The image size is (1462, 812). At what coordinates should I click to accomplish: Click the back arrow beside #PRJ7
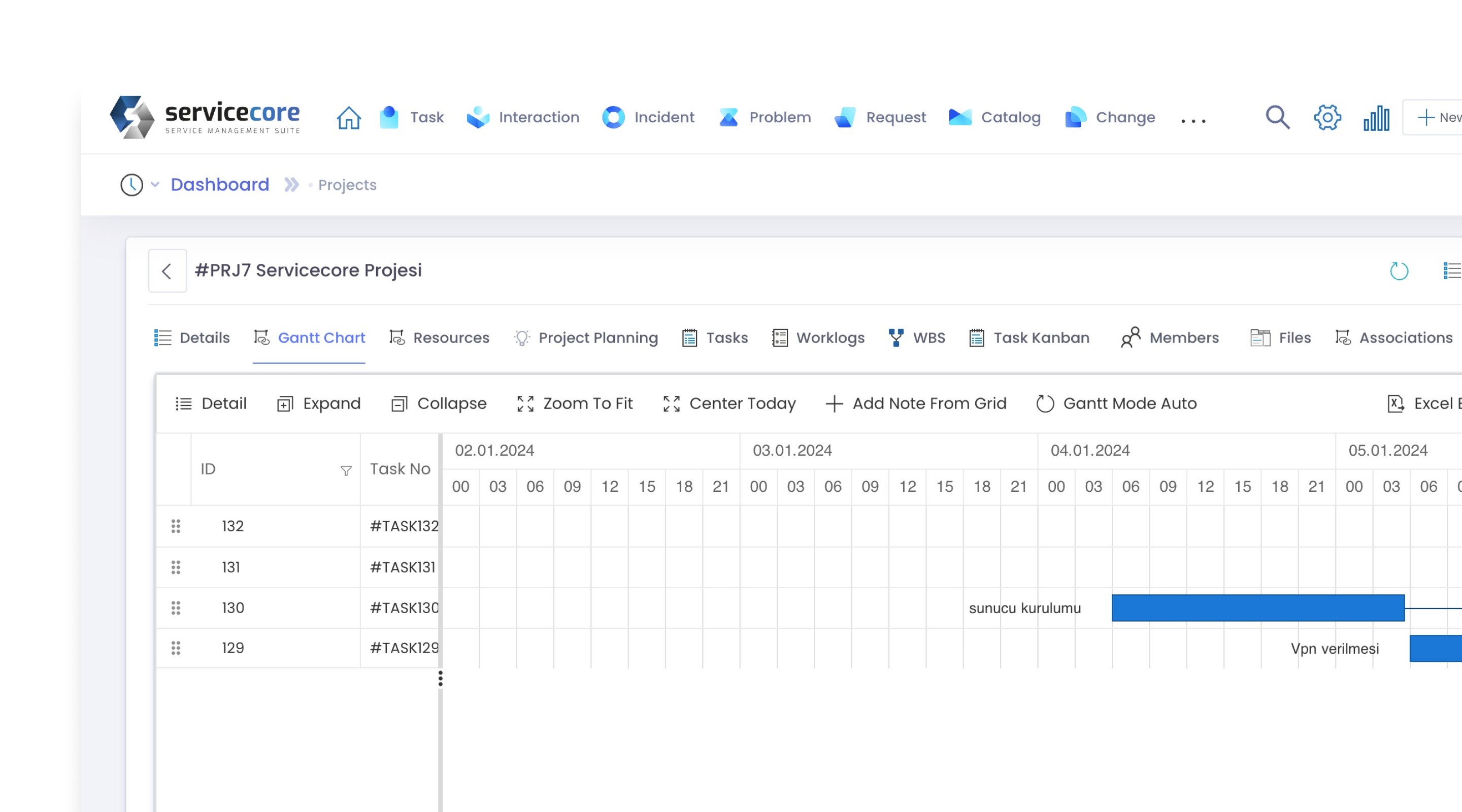click(x=167, y=270)
